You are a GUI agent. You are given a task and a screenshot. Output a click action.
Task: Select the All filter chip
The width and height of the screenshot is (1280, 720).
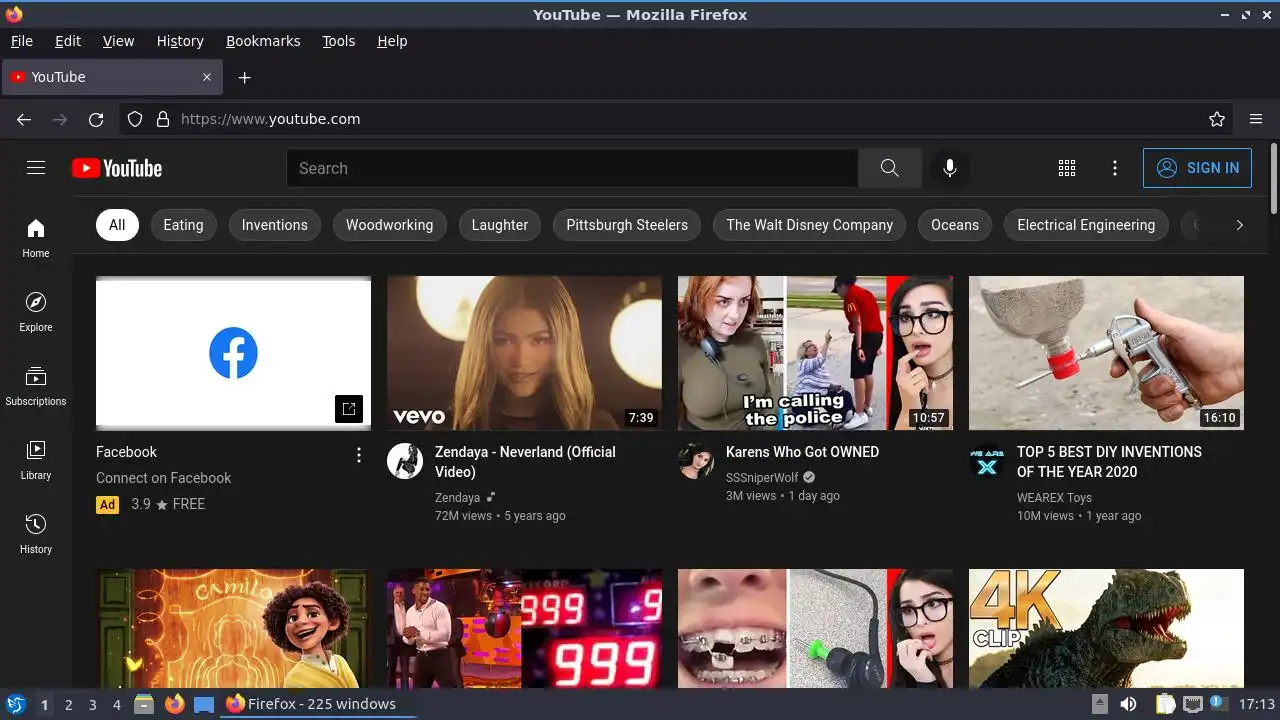point(117,225)
